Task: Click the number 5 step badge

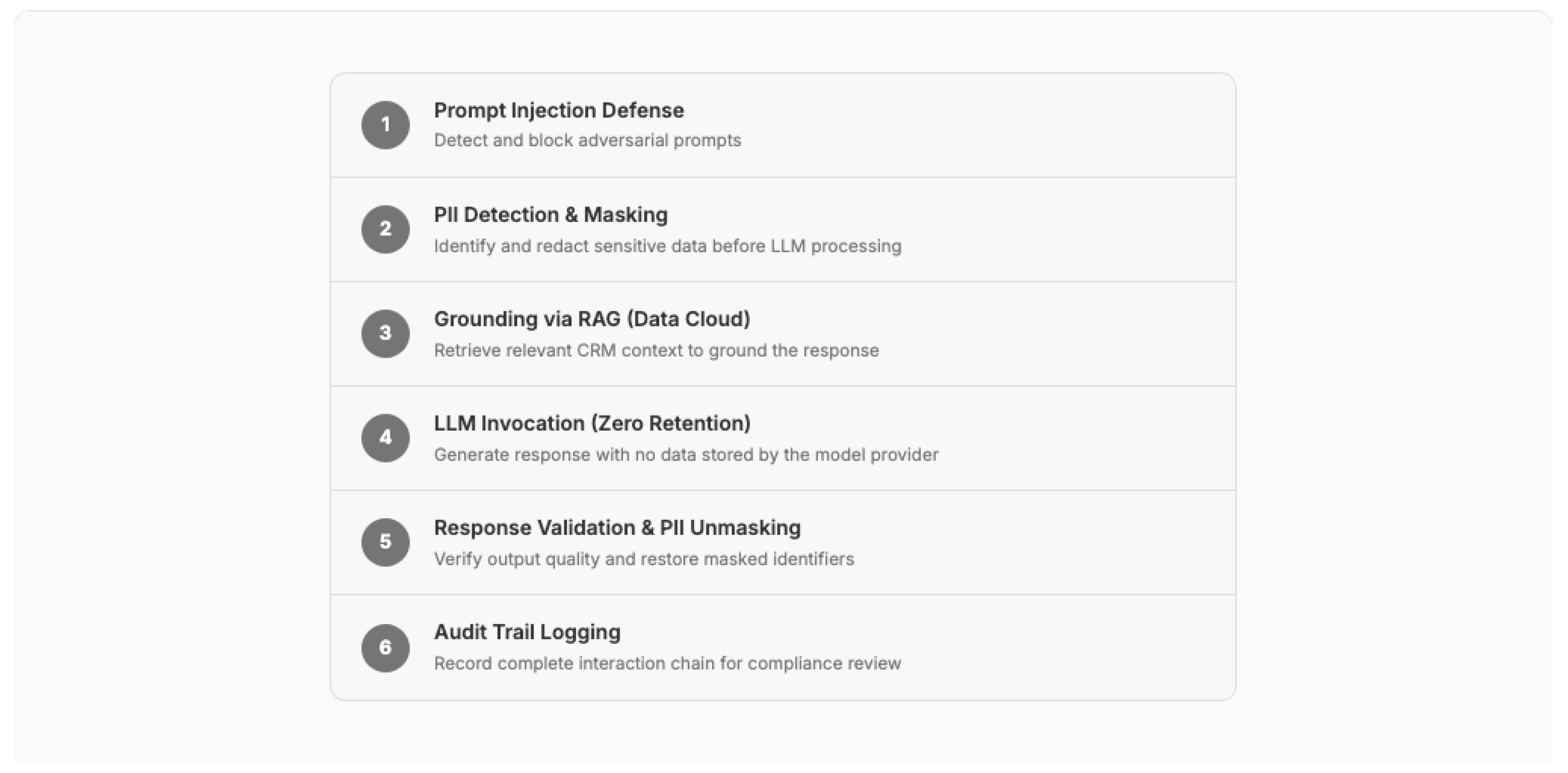Action: pos(385,542)
